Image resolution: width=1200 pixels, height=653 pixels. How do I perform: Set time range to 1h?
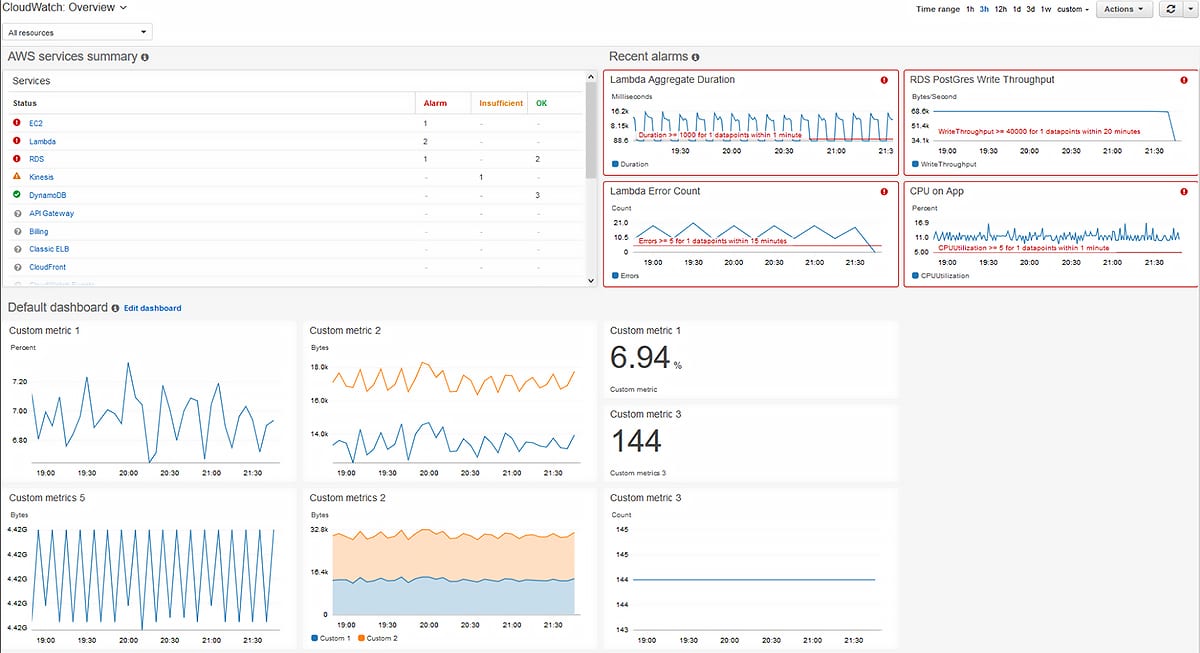pos(970,9)
